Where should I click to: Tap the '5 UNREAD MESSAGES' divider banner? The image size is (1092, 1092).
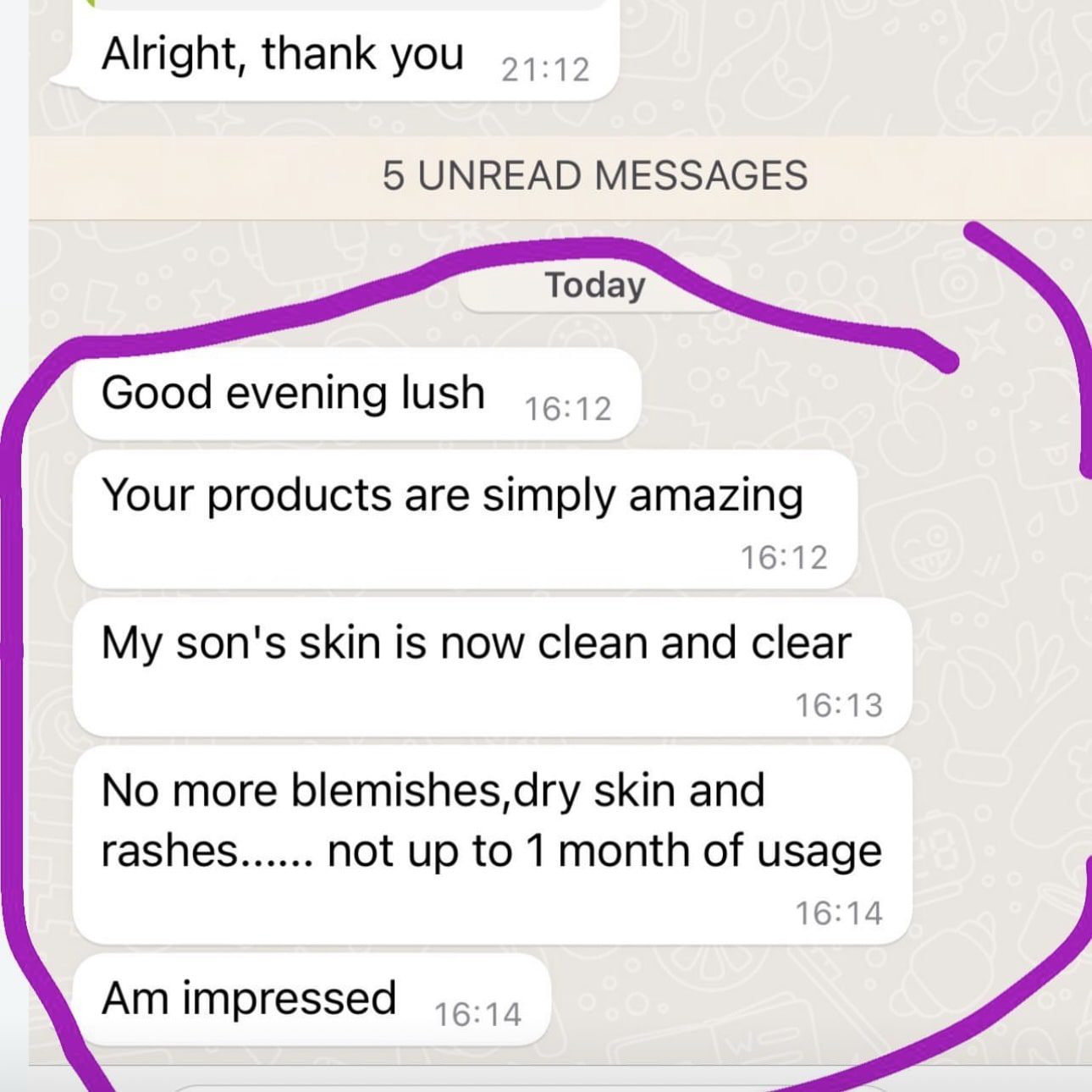[x=560, y=176]
